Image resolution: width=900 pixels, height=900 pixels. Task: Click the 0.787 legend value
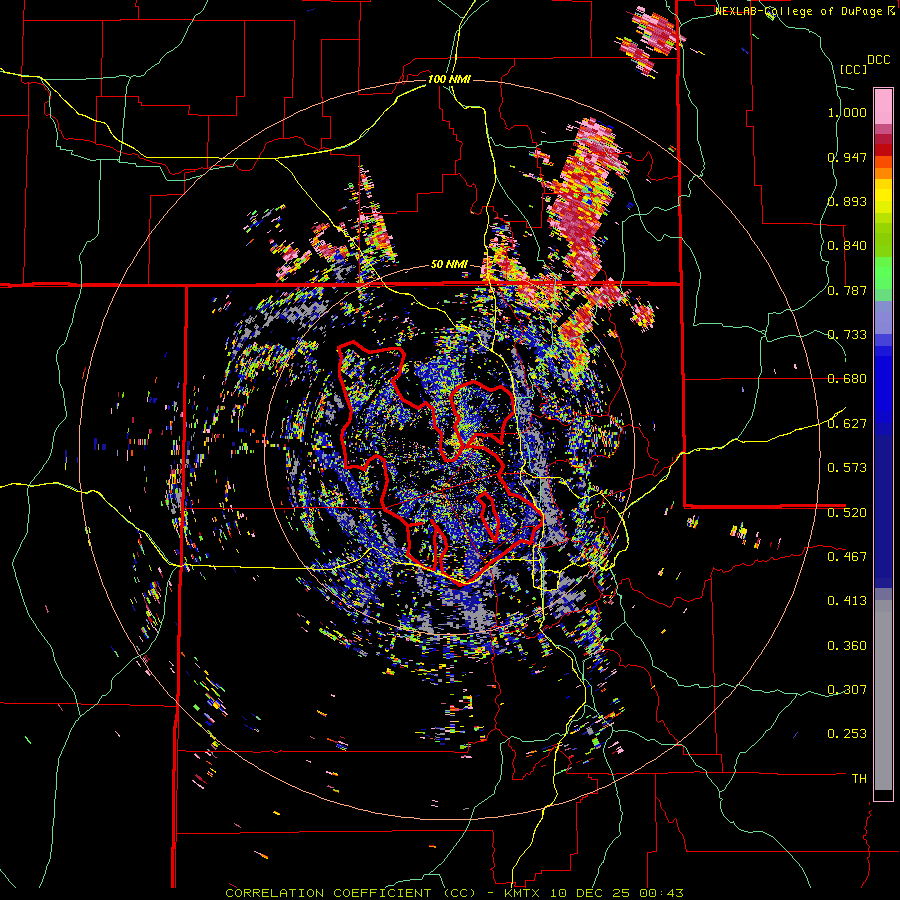(847, 290)
